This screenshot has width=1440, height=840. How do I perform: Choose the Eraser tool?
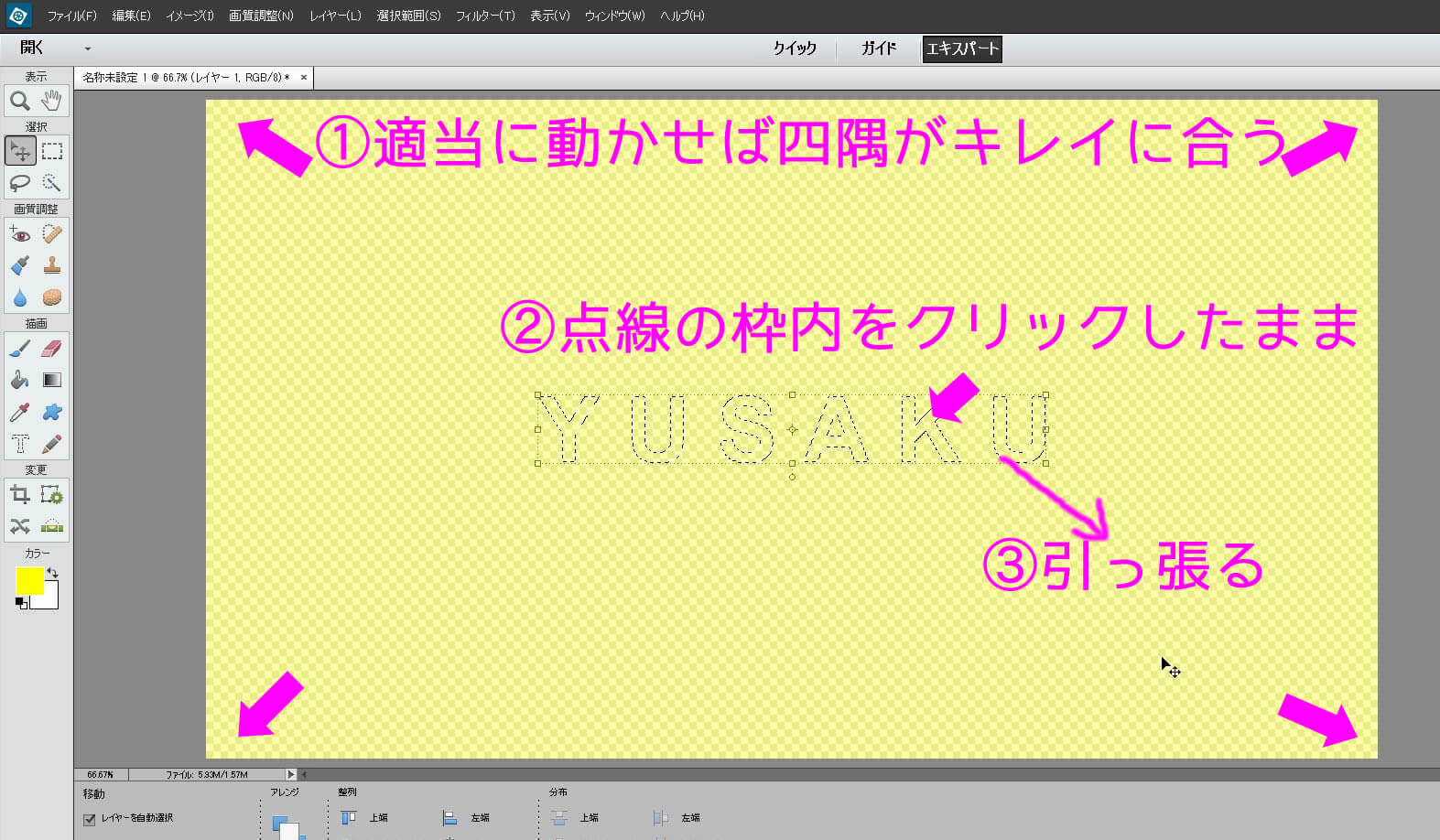(x=52, y=349)
